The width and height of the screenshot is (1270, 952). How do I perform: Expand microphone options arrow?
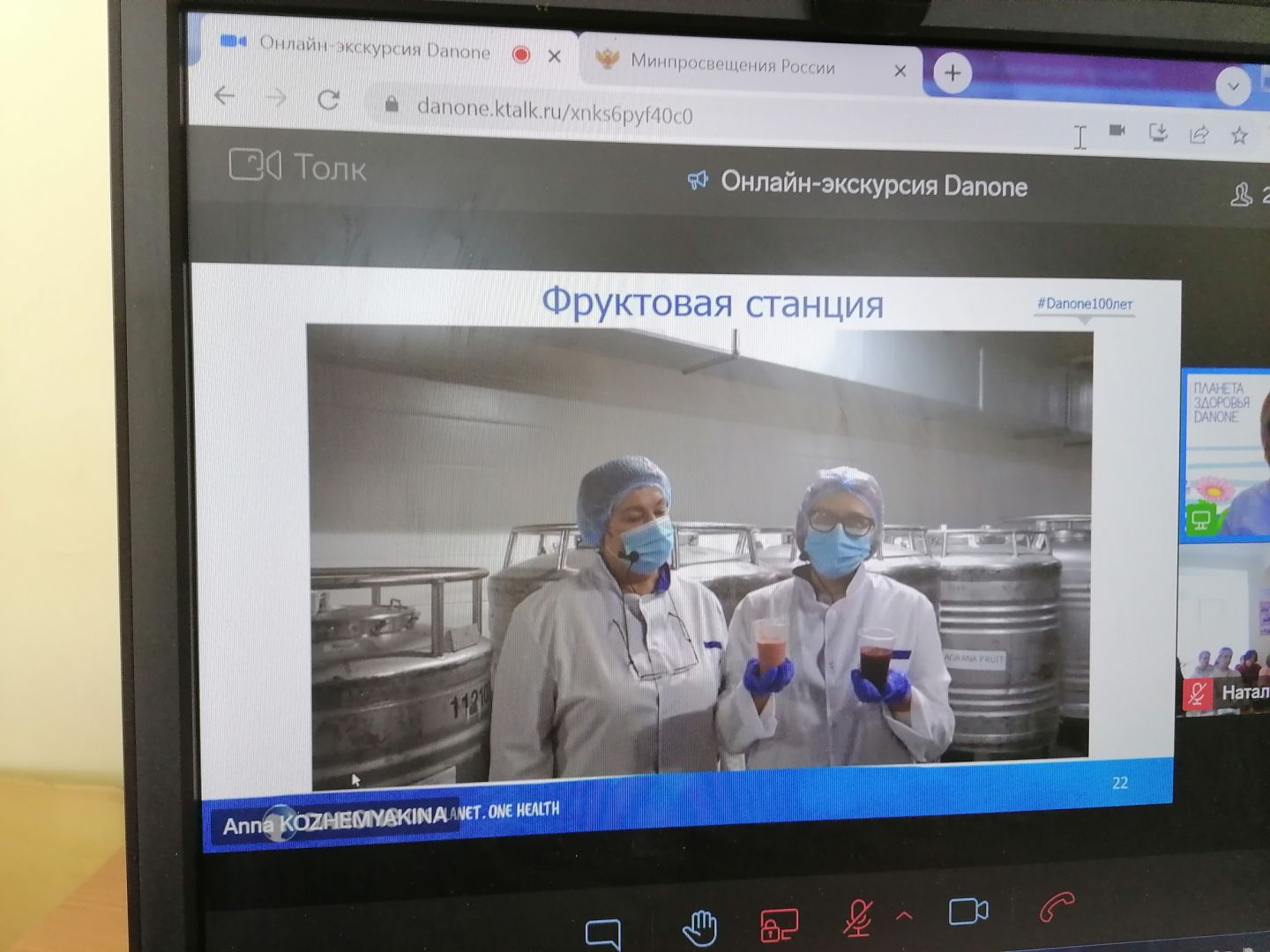903,916
